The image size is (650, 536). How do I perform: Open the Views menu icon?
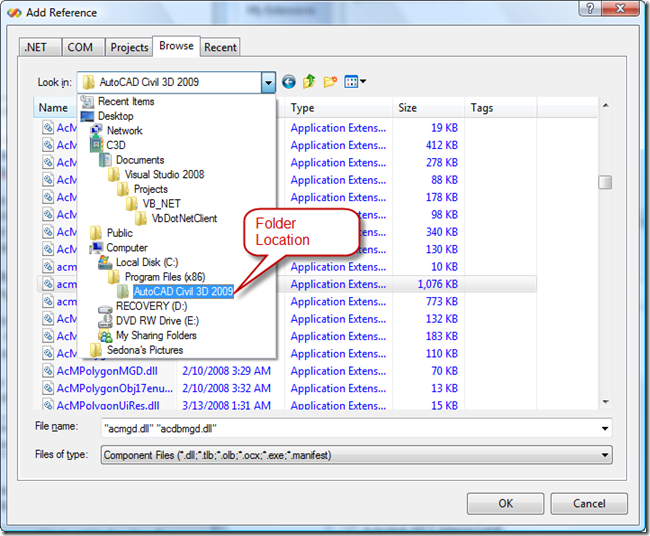pos(351,82)
